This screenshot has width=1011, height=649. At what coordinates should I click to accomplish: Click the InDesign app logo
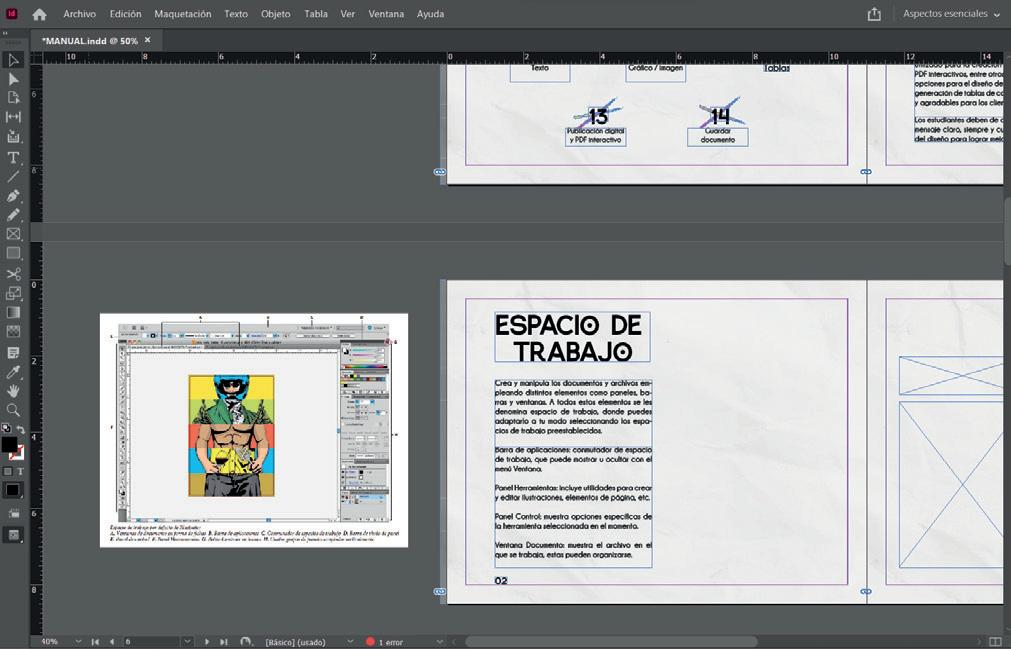pyautogui.click(x=12, y=14)
